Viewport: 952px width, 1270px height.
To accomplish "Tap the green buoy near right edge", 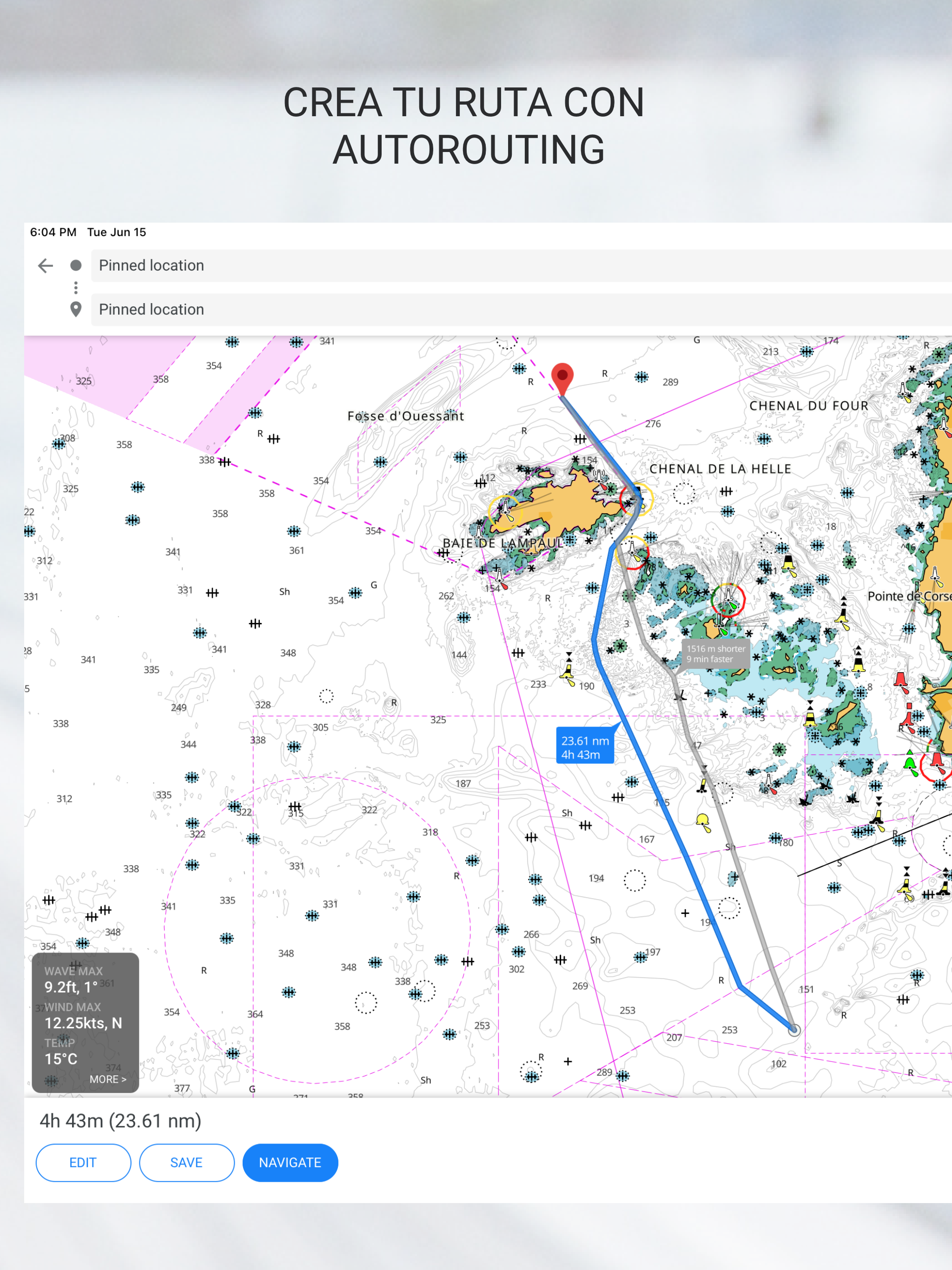I will [910, 764].
